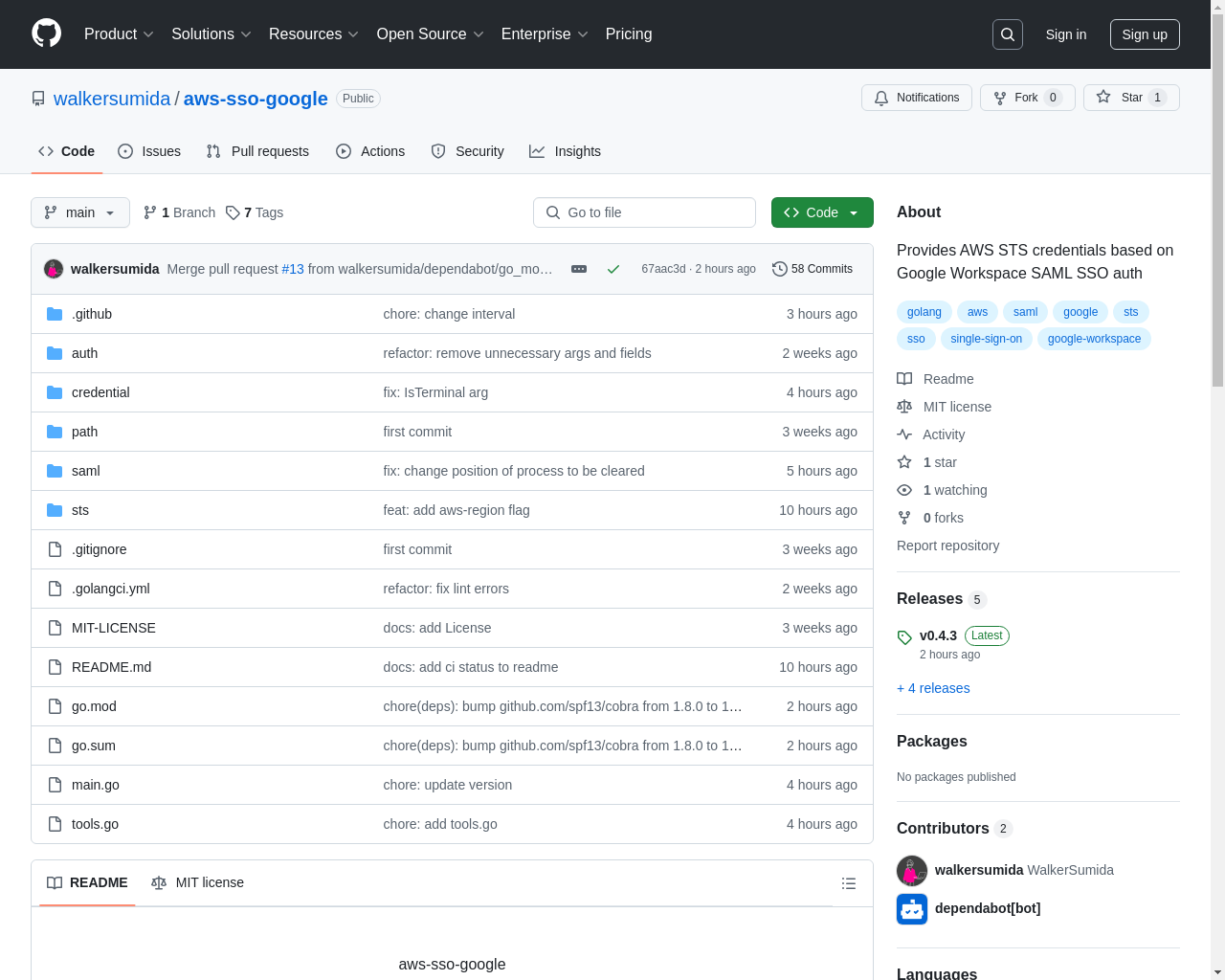
Task: Switch to the Pull requests tab
Action: [x=257, y=151]
